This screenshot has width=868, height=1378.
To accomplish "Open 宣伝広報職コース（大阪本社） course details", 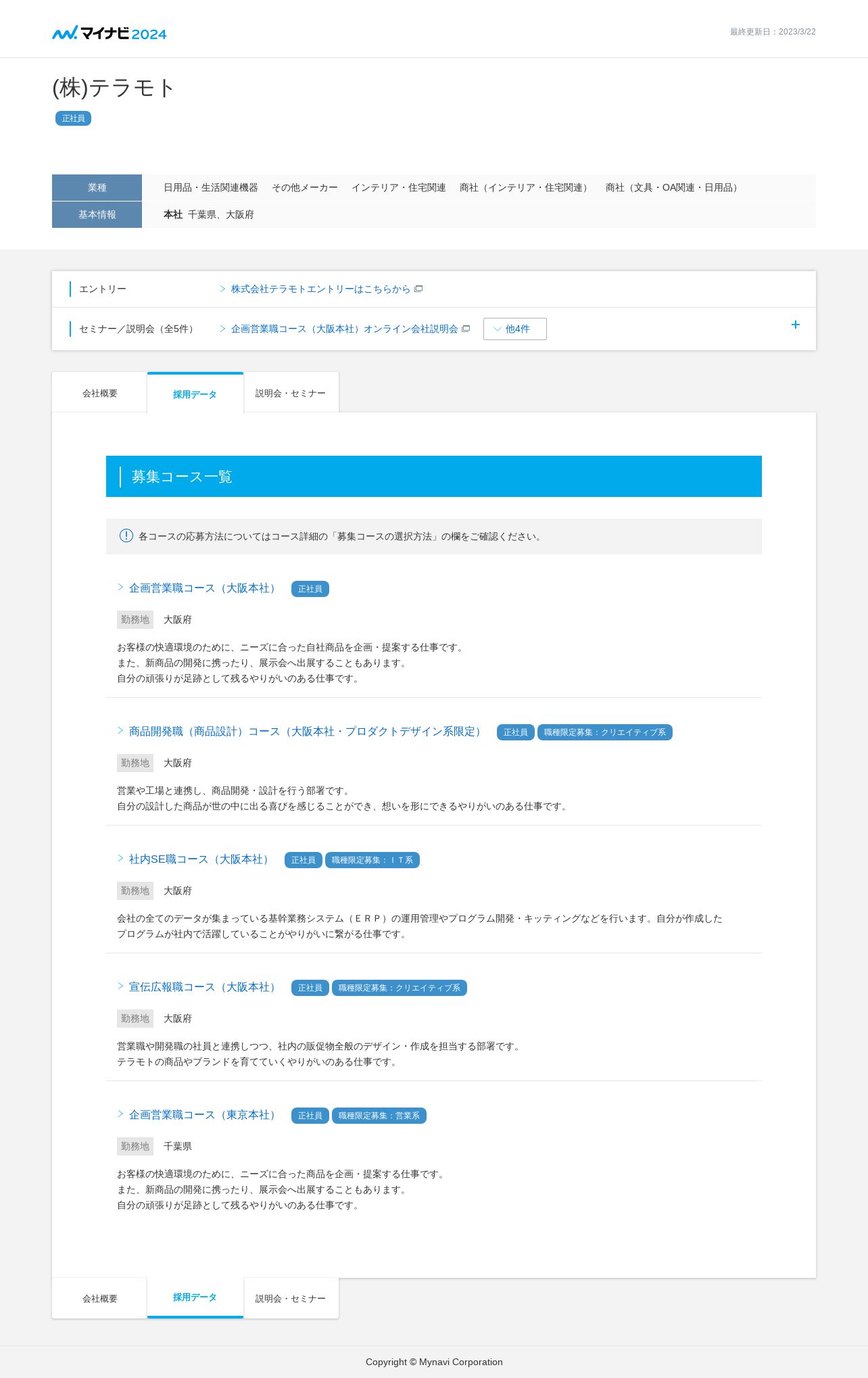I will [x=205, y=987].
